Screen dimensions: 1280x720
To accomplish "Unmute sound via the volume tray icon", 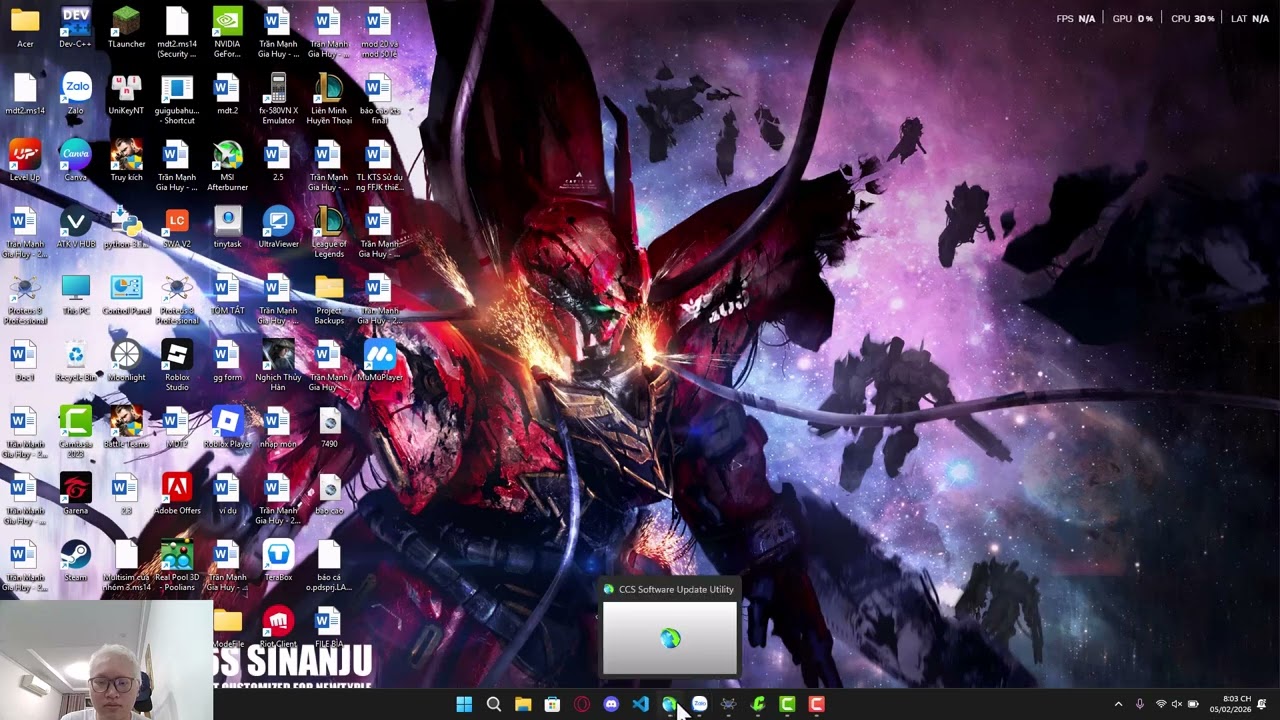I will coord(1177,704).
